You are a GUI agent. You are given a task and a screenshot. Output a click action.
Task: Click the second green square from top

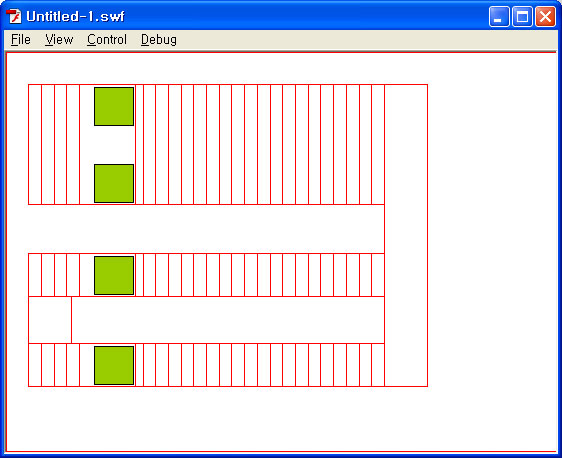pyautogui.click(x=114, y=183)
